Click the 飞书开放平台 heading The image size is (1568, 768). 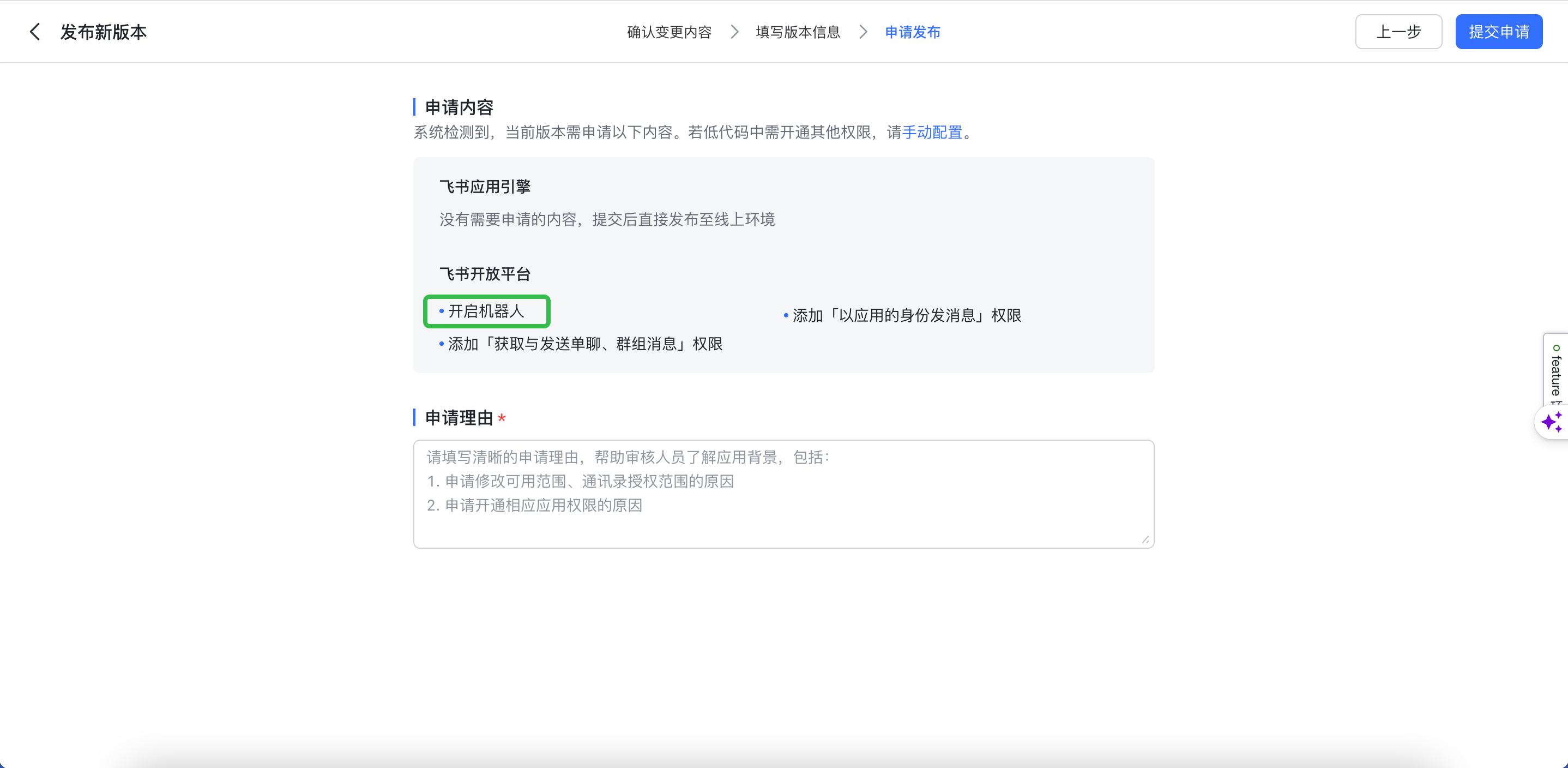pyautogui.click(x=485, y=274)
